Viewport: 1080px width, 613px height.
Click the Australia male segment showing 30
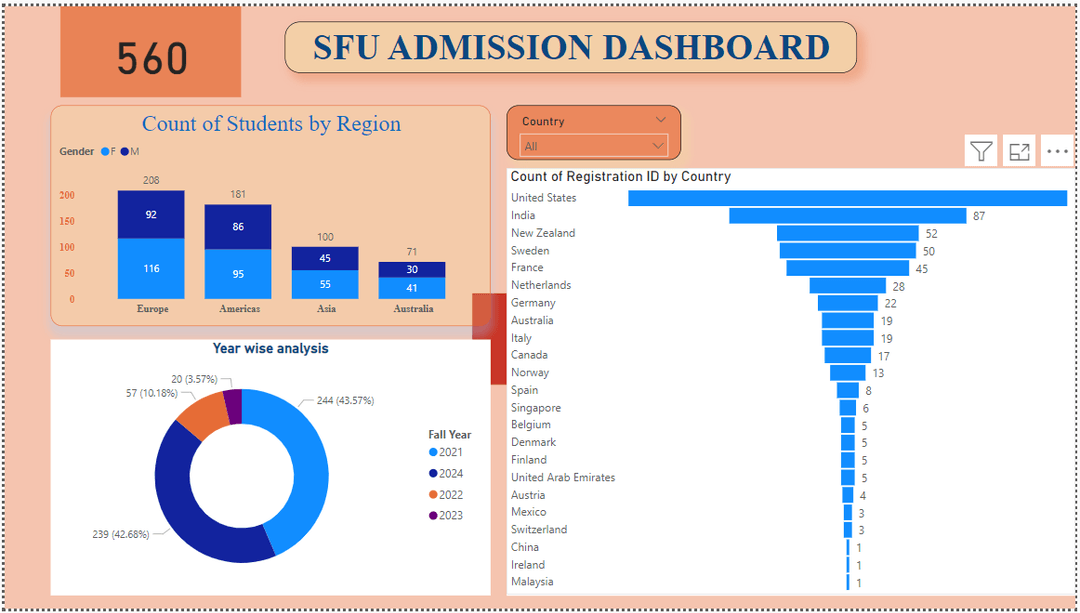point(412,270)
